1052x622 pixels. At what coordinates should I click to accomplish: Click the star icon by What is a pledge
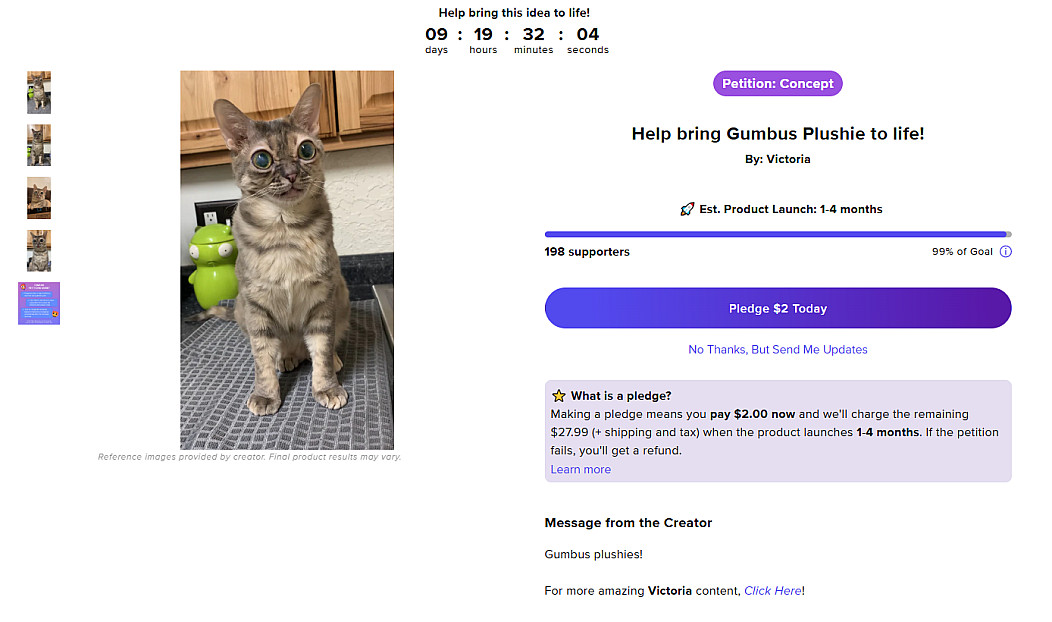point(558,396)
